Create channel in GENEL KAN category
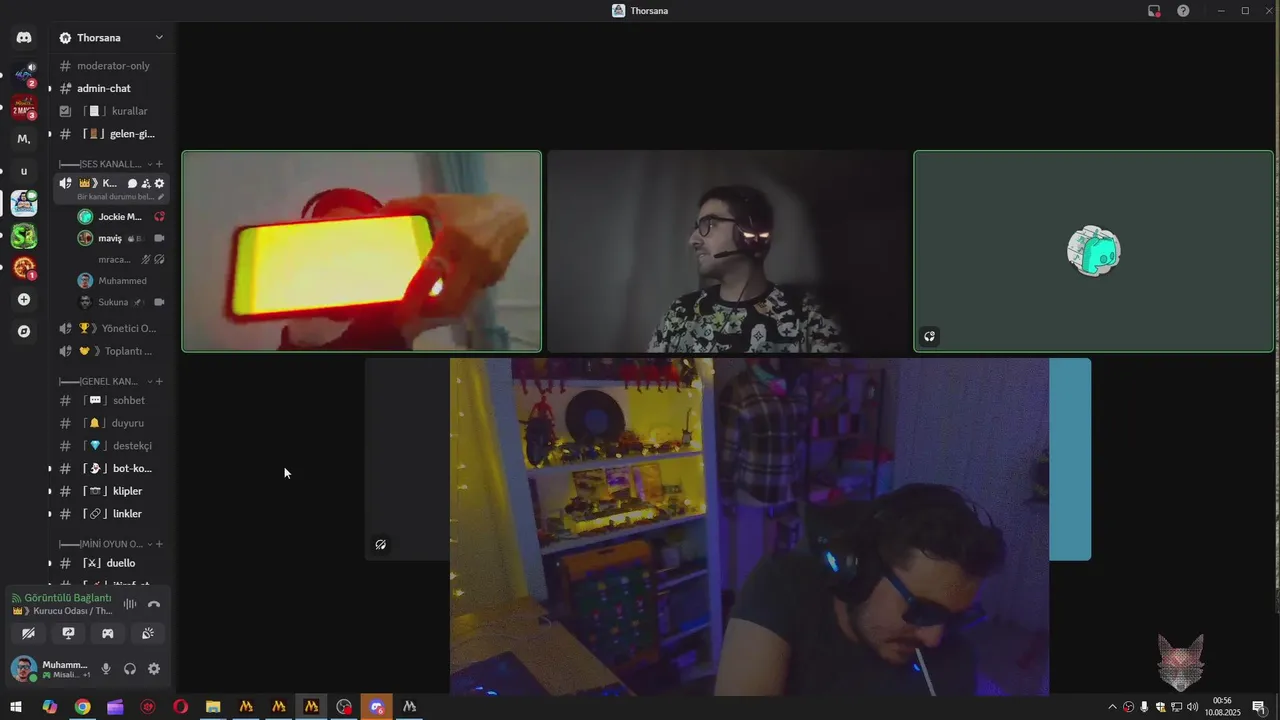The image size is (1280, 720). (159, 381)
